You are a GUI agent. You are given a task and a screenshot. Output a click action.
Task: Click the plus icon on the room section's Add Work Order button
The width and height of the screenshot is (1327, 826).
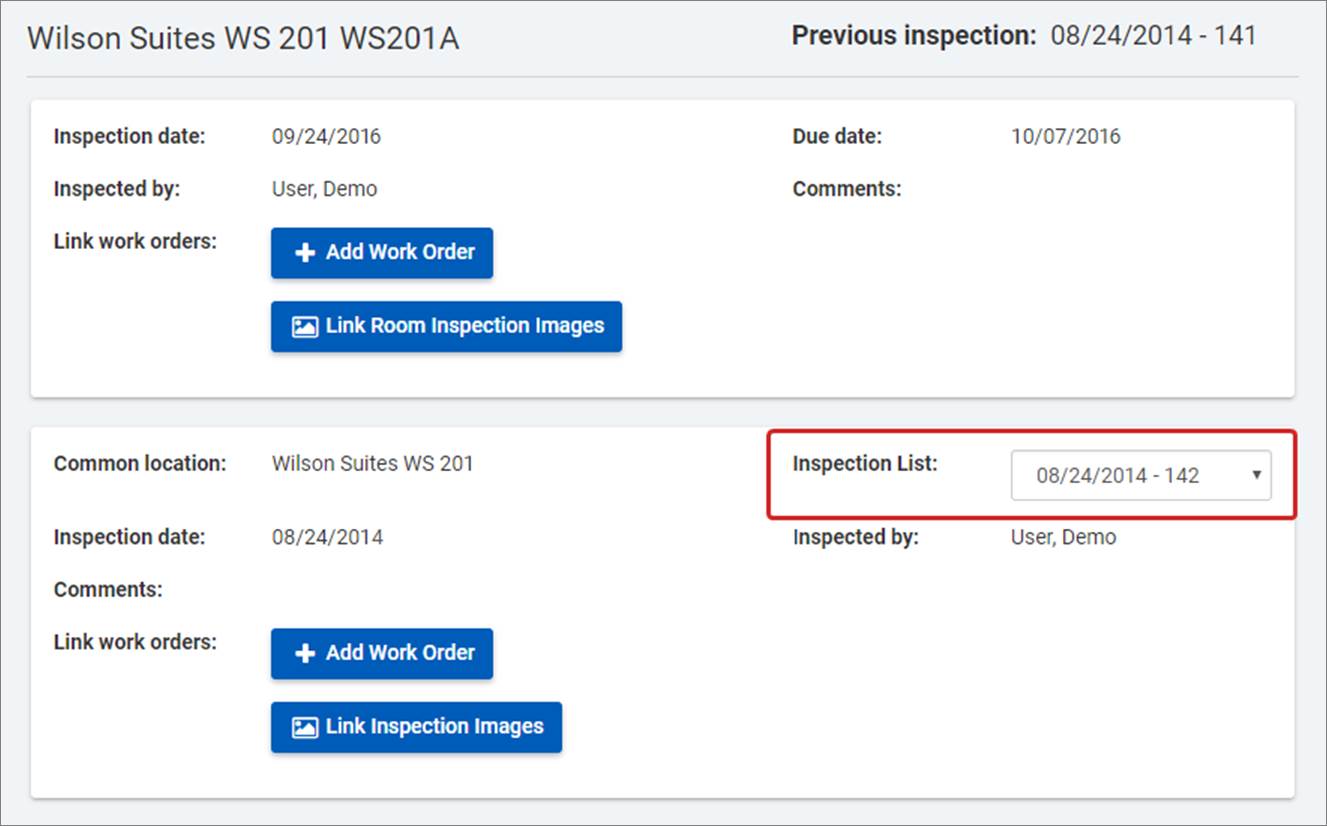pos(305,253)
